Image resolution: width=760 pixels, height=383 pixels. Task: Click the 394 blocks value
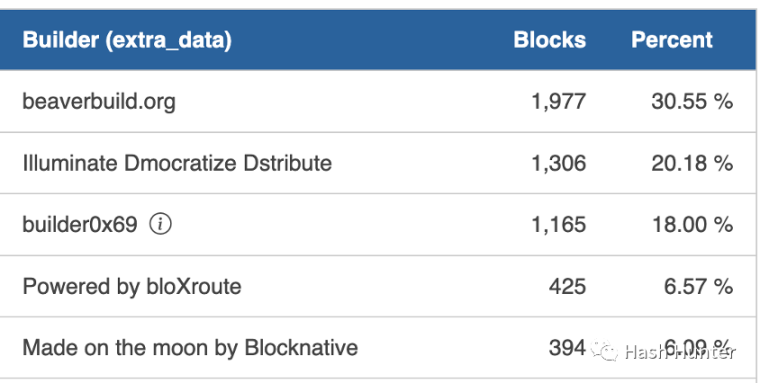568,348
